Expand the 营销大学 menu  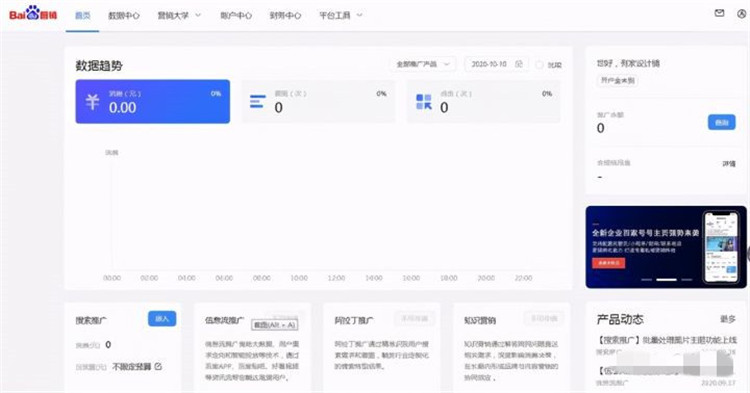(x=179, y=15)
